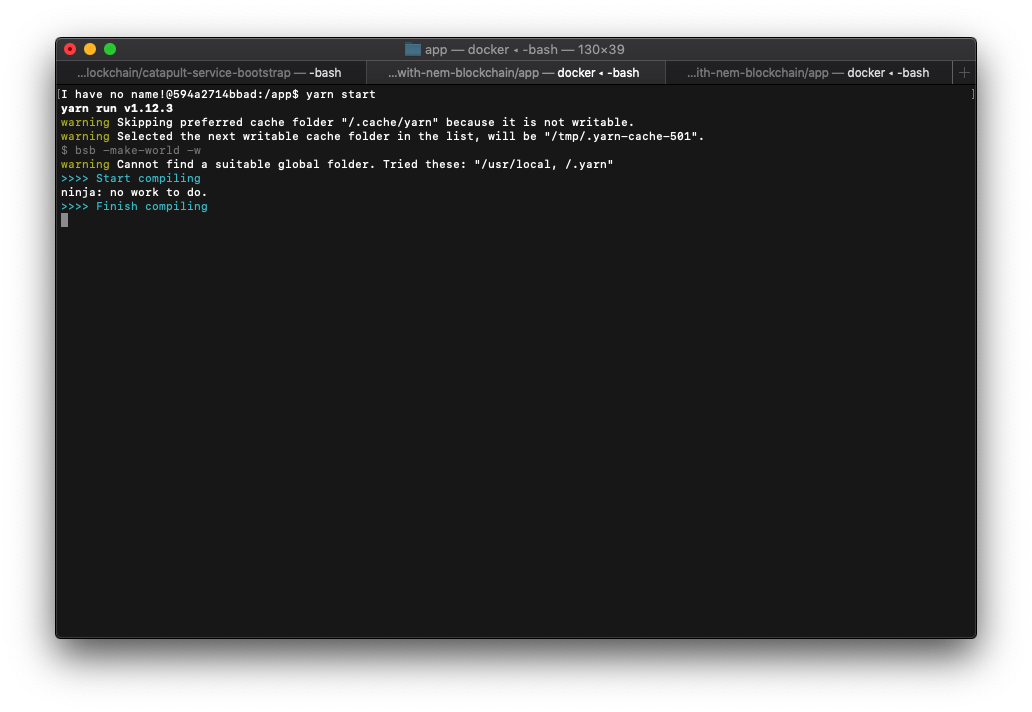Click the '>>>> Finish compiling' line

pos(134,207)
